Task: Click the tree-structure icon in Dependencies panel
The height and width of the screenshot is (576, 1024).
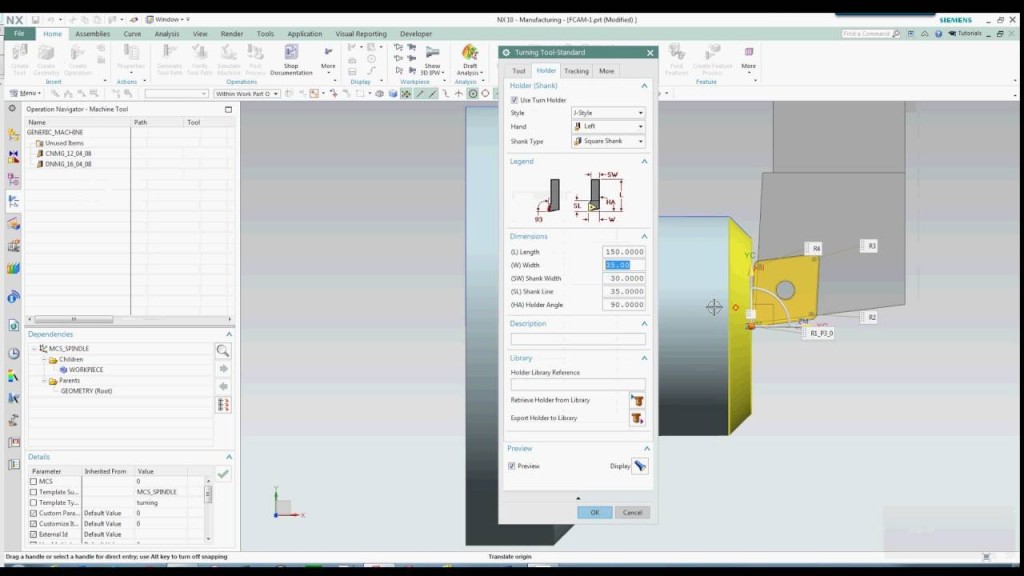Action: [x=223, y=405]
